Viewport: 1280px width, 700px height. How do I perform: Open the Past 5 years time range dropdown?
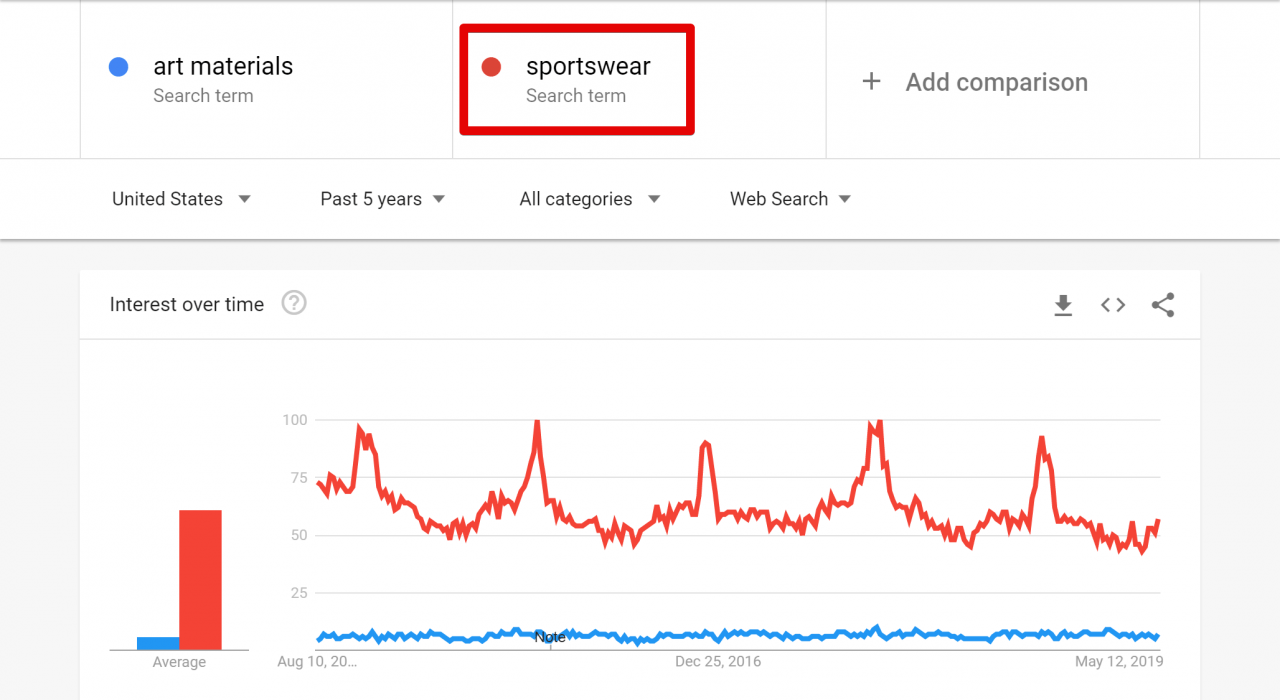[382, 199]
